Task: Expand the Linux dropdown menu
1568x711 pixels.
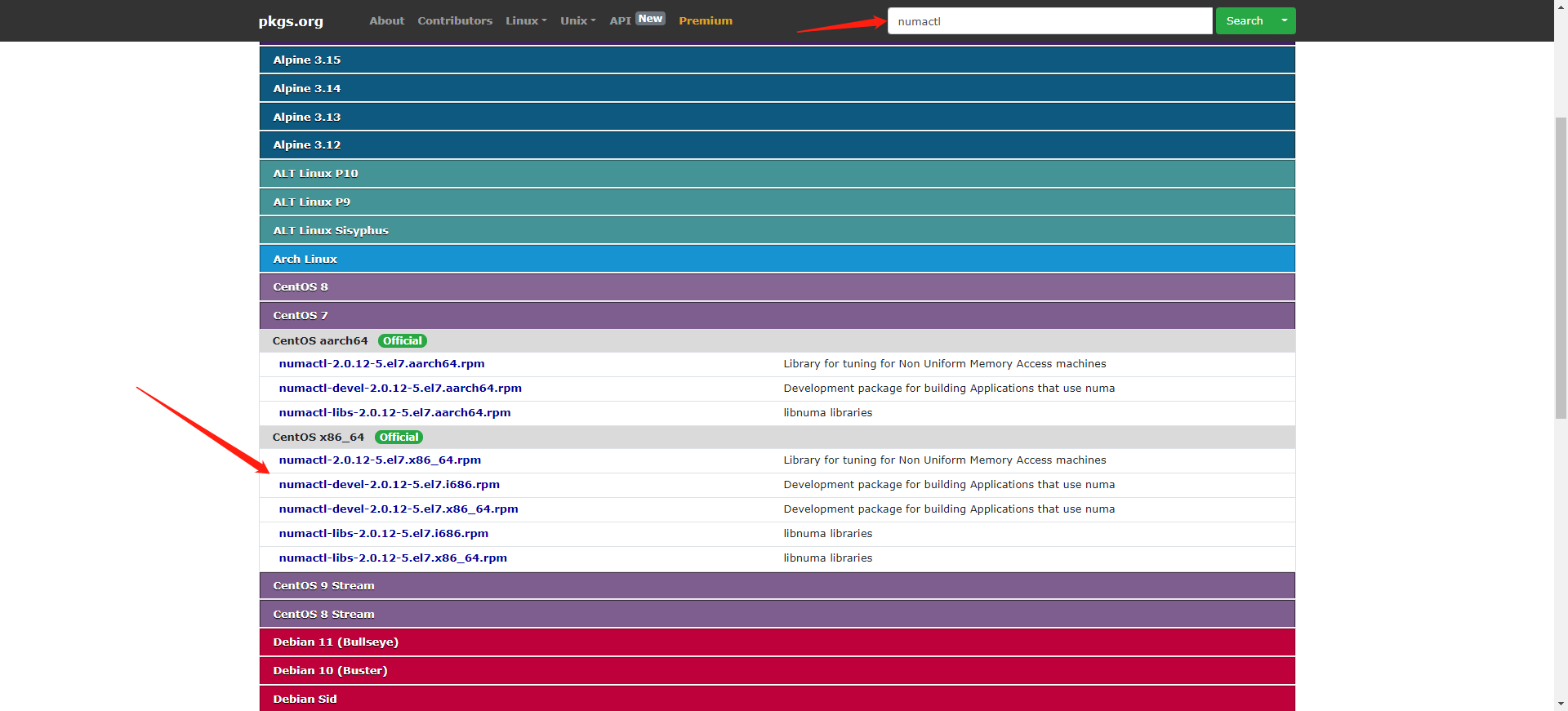Action: pyautogui.click(x=526, y=21)
